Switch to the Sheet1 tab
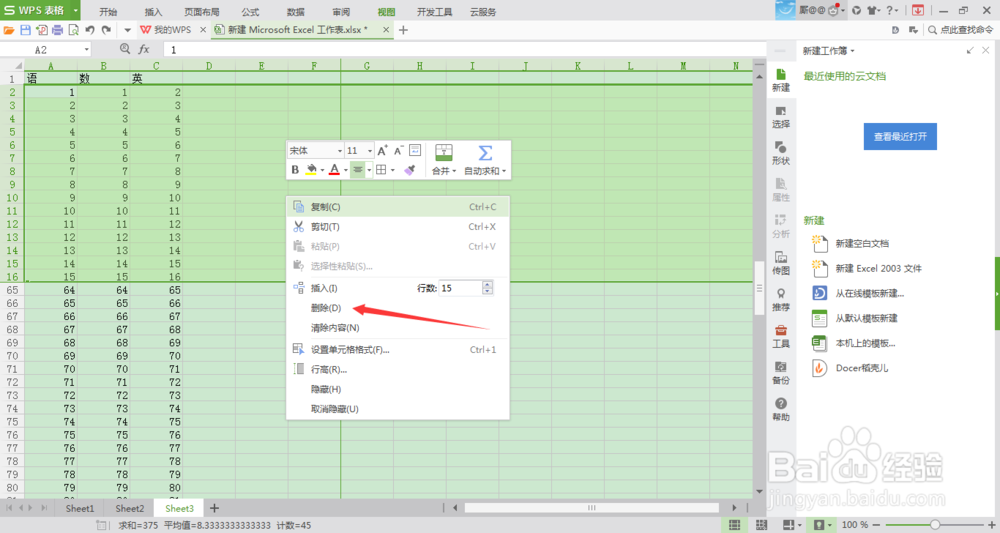Viewport: 1000px width, 533px height. [80, 508]
